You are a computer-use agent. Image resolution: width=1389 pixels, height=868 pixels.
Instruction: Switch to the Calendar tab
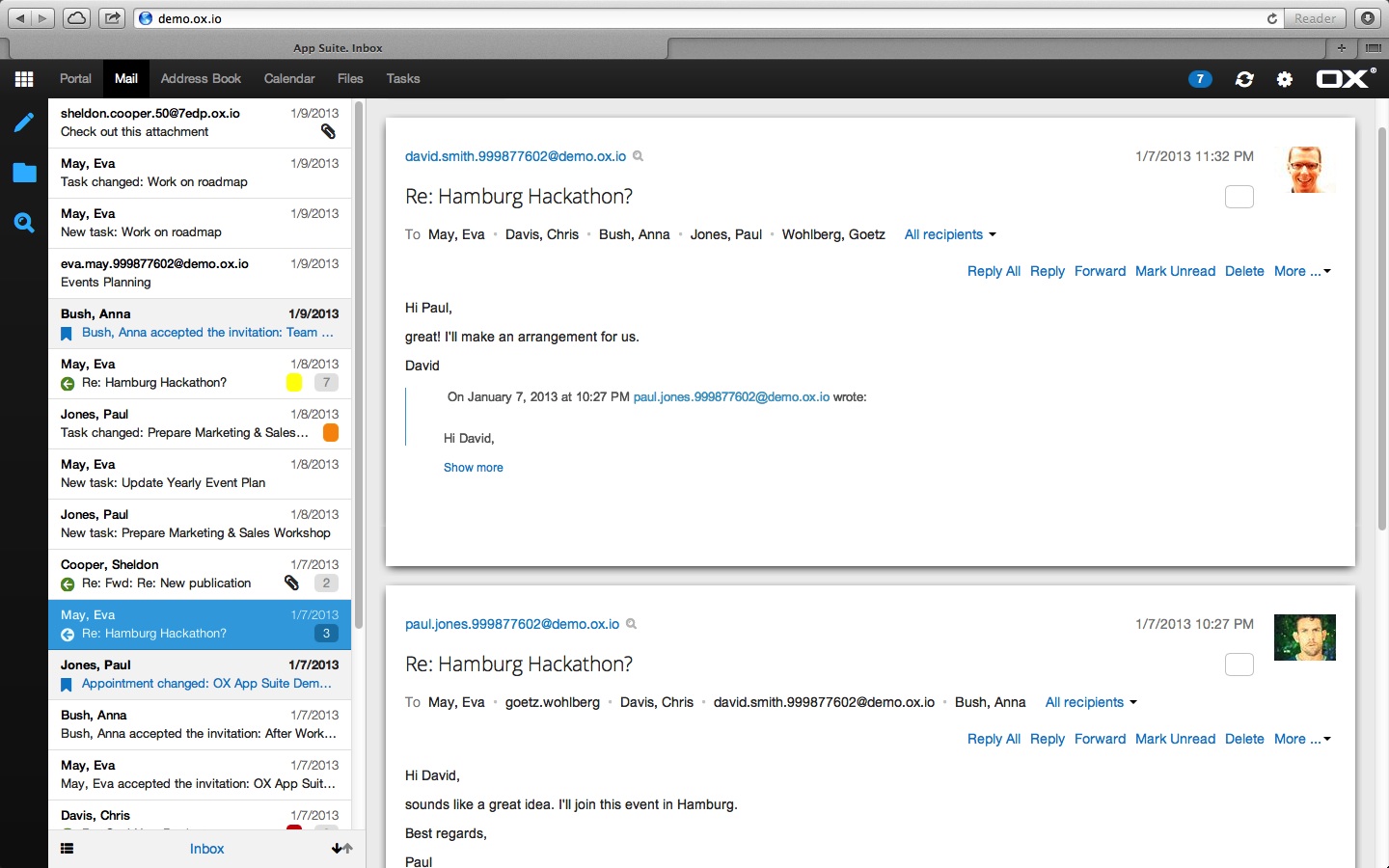coord(289,79)
